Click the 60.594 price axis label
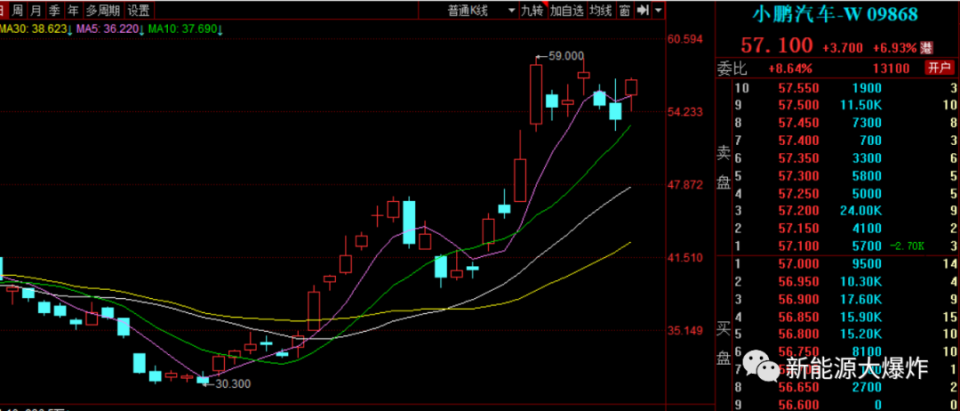The height and width of the screenshot is (411, 960). 686,39
